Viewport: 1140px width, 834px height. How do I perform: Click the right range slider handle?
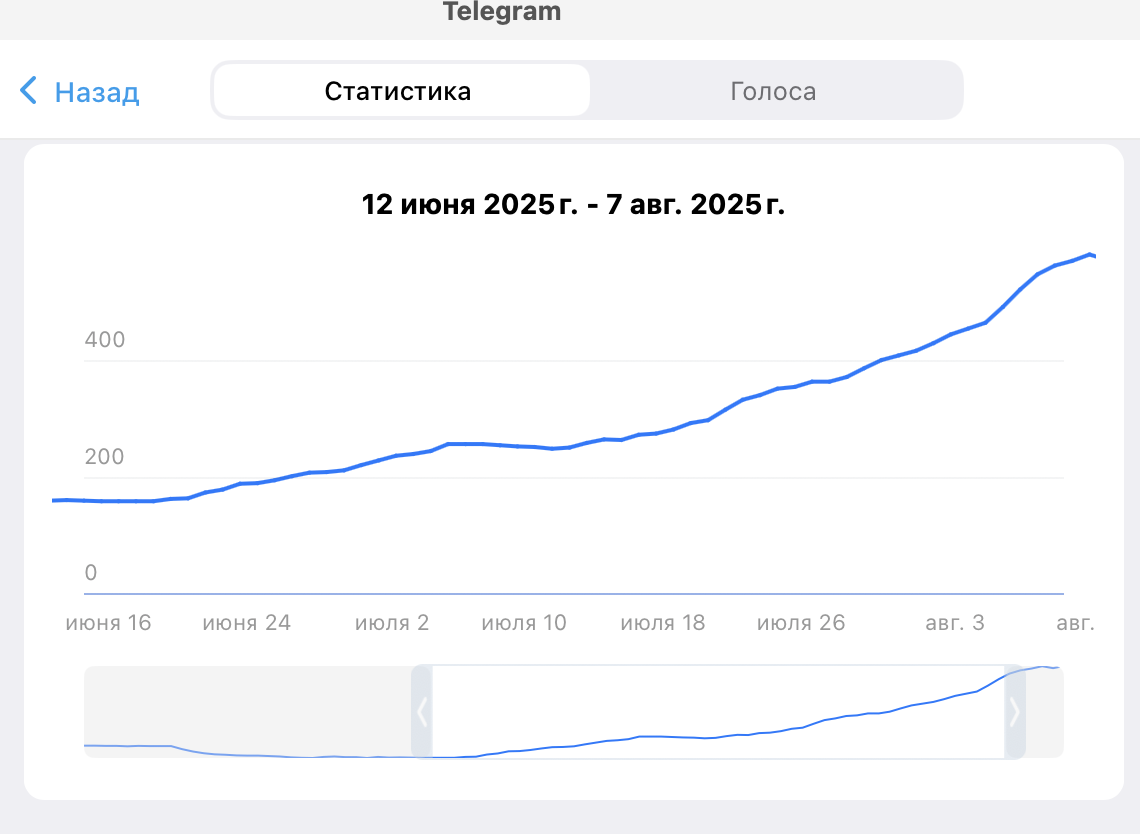(x=1014, y=712)
